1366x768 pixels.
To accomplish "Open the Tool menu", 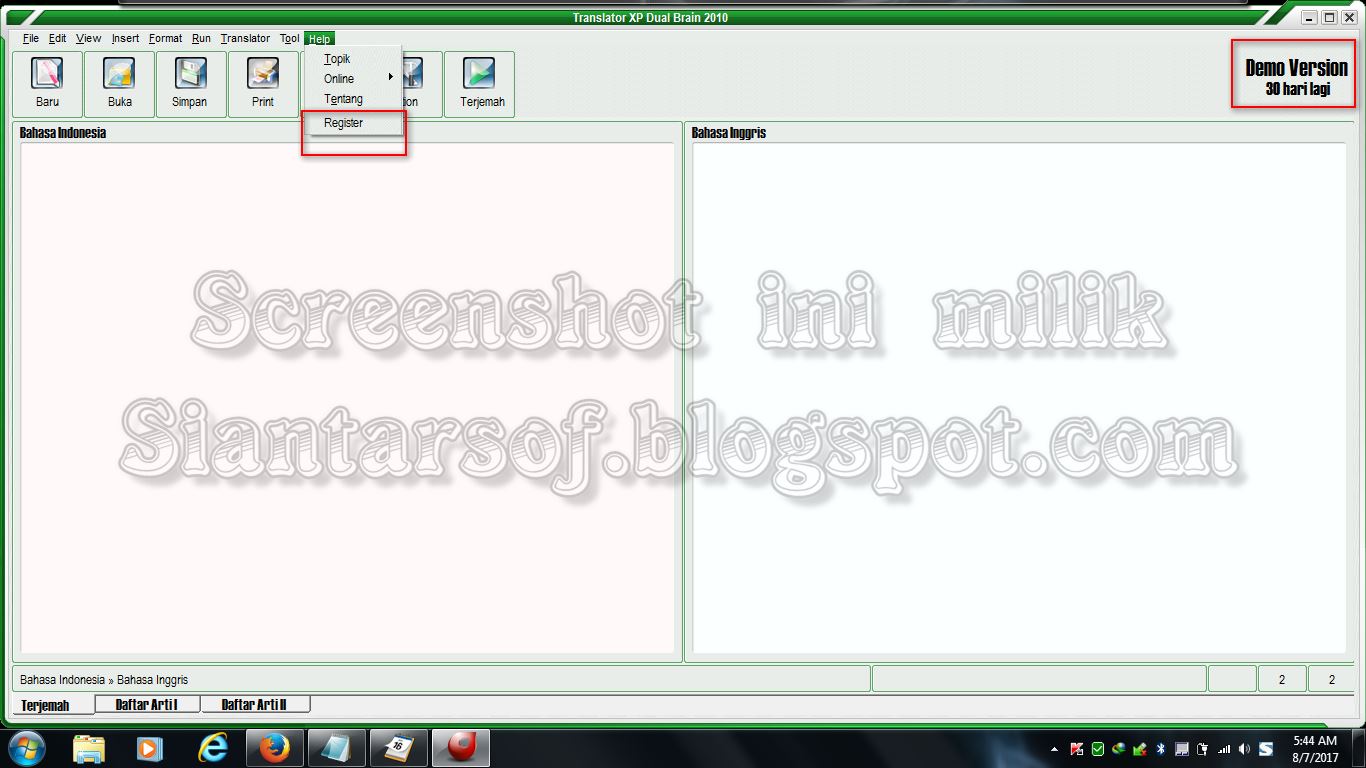I will pos(289,39).
